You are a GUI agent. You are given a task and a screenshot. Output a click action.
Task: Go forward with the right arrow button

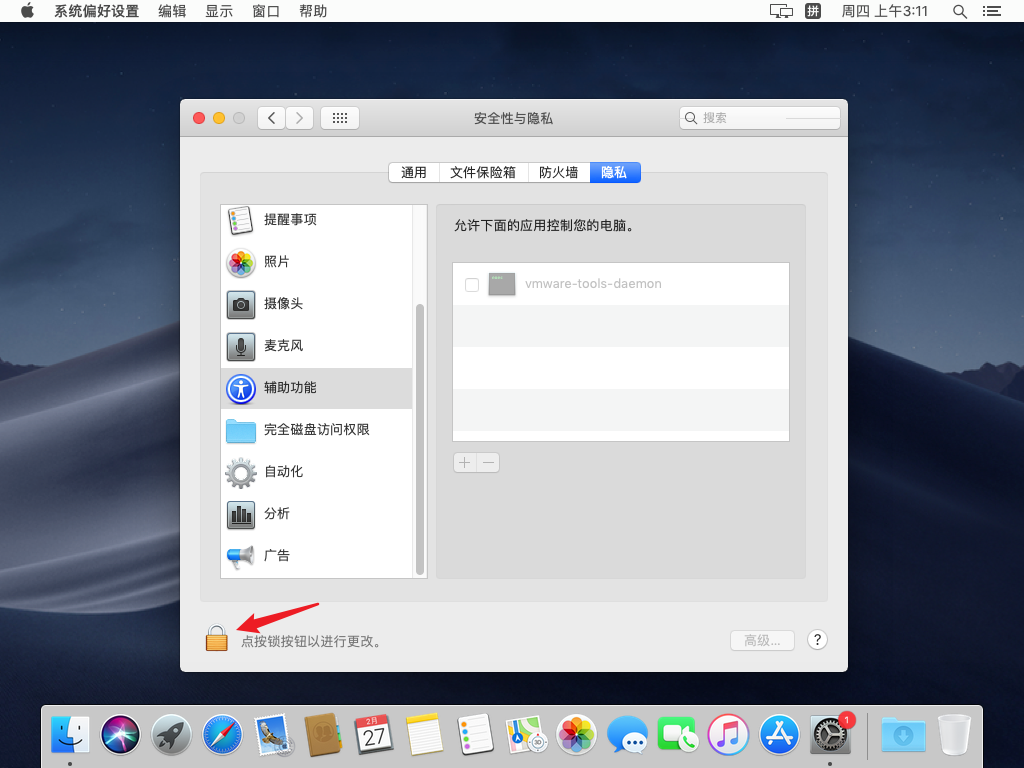pyautogui.click(x=299, y=118)
